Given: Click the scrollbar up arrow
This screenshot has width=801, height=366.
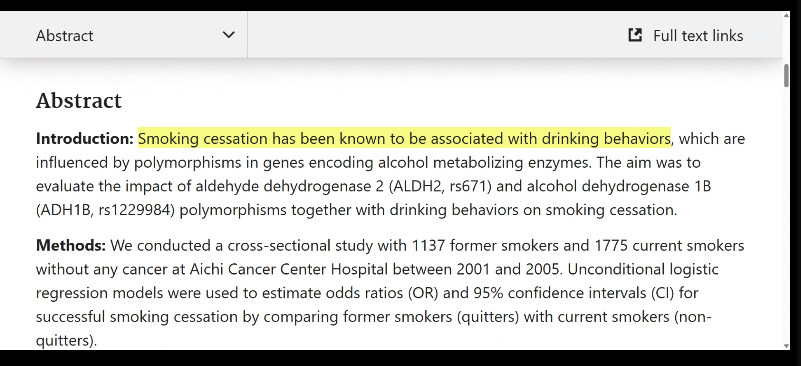Looking at the screenshot, I should (x=786, y=16).
